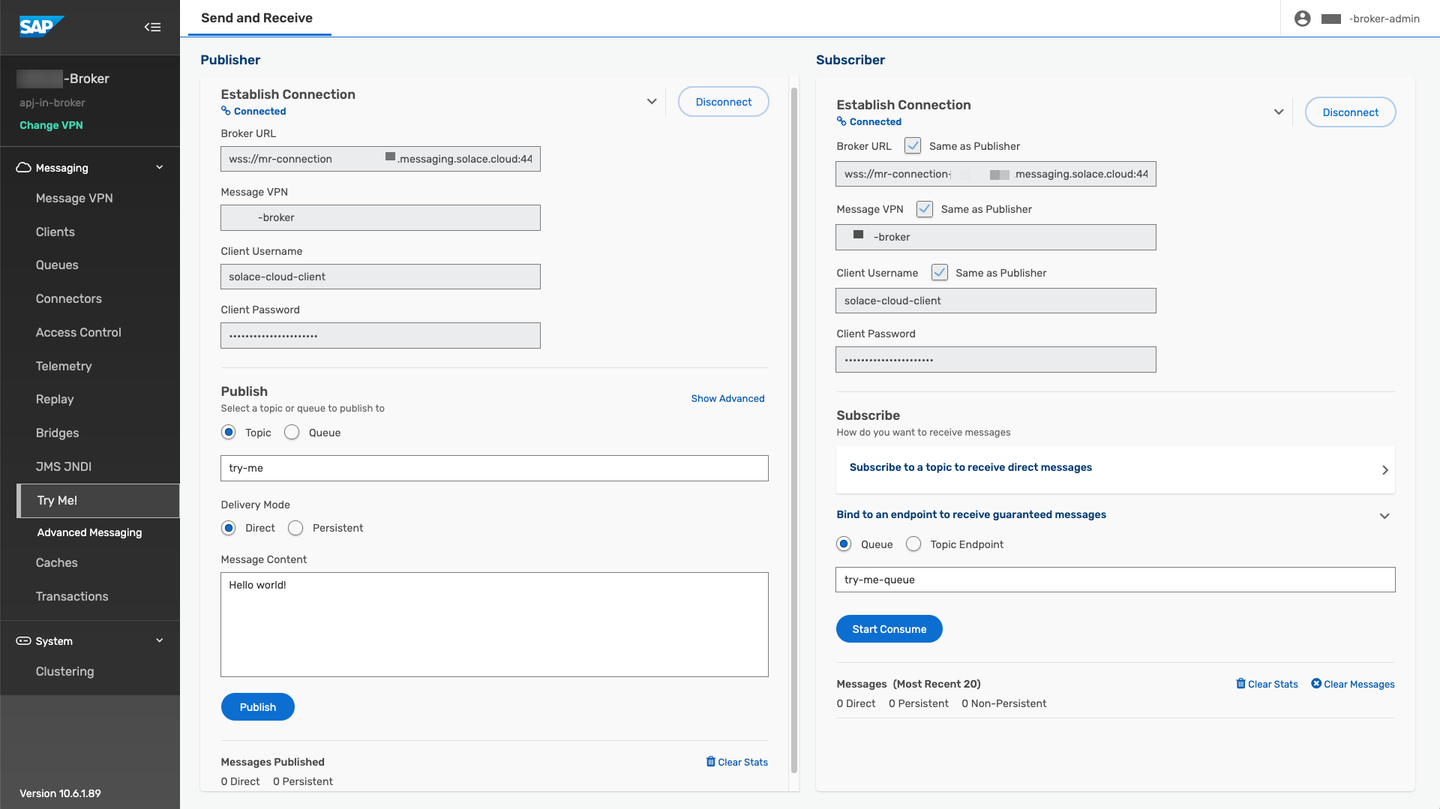
Task: Click the Messaging cloud icon
Action: (x=24, y=168)
